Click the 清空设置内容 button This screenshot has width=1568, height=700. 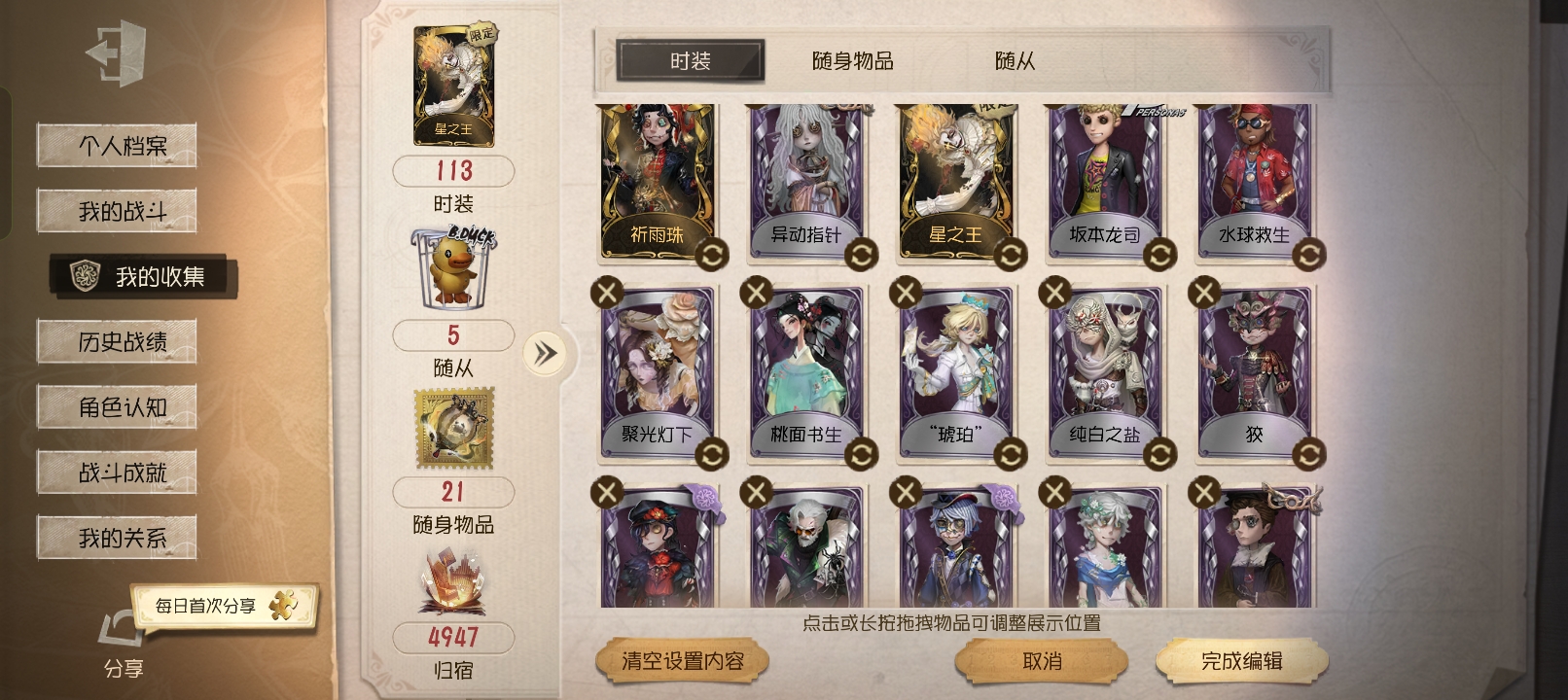tap(683, 661)
